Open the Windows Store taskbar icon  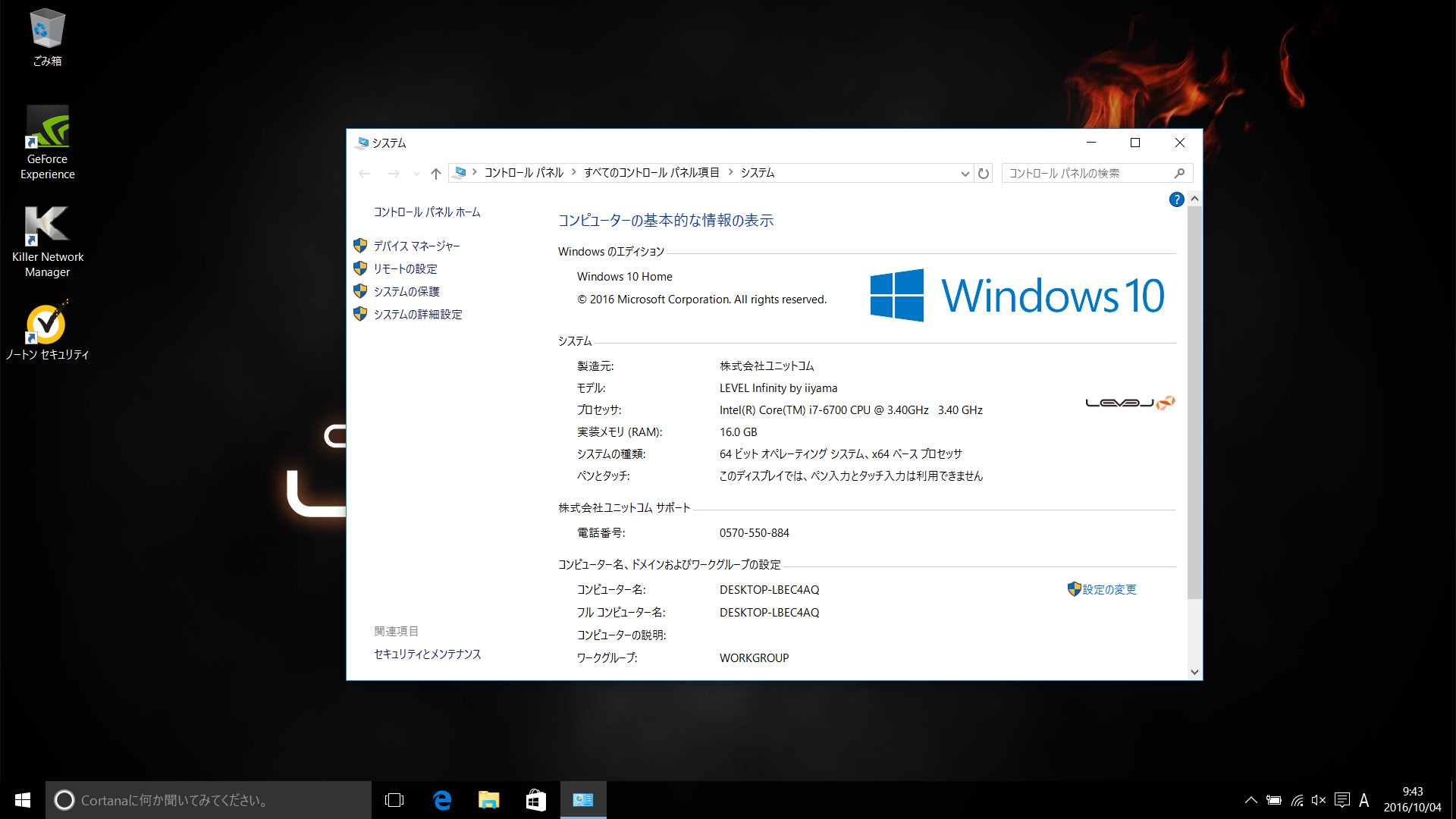pyautogui.click(x=536, y=800)
